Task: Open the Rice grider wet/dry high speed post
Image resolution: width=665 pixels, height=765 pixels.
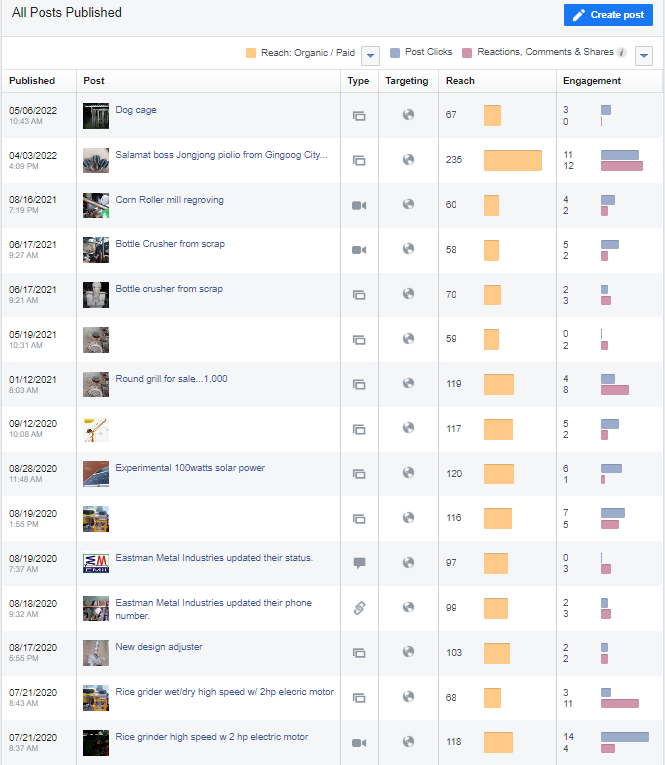Action: tap(224, 691)
